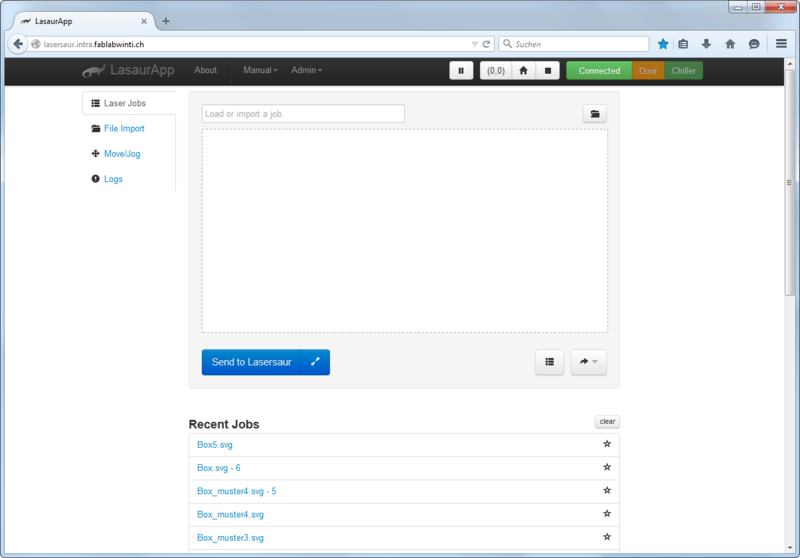This screenshot has height=558, width=800.
Task: Open the File Import tab
Action: pyautogui.click(x=124, y=129)
